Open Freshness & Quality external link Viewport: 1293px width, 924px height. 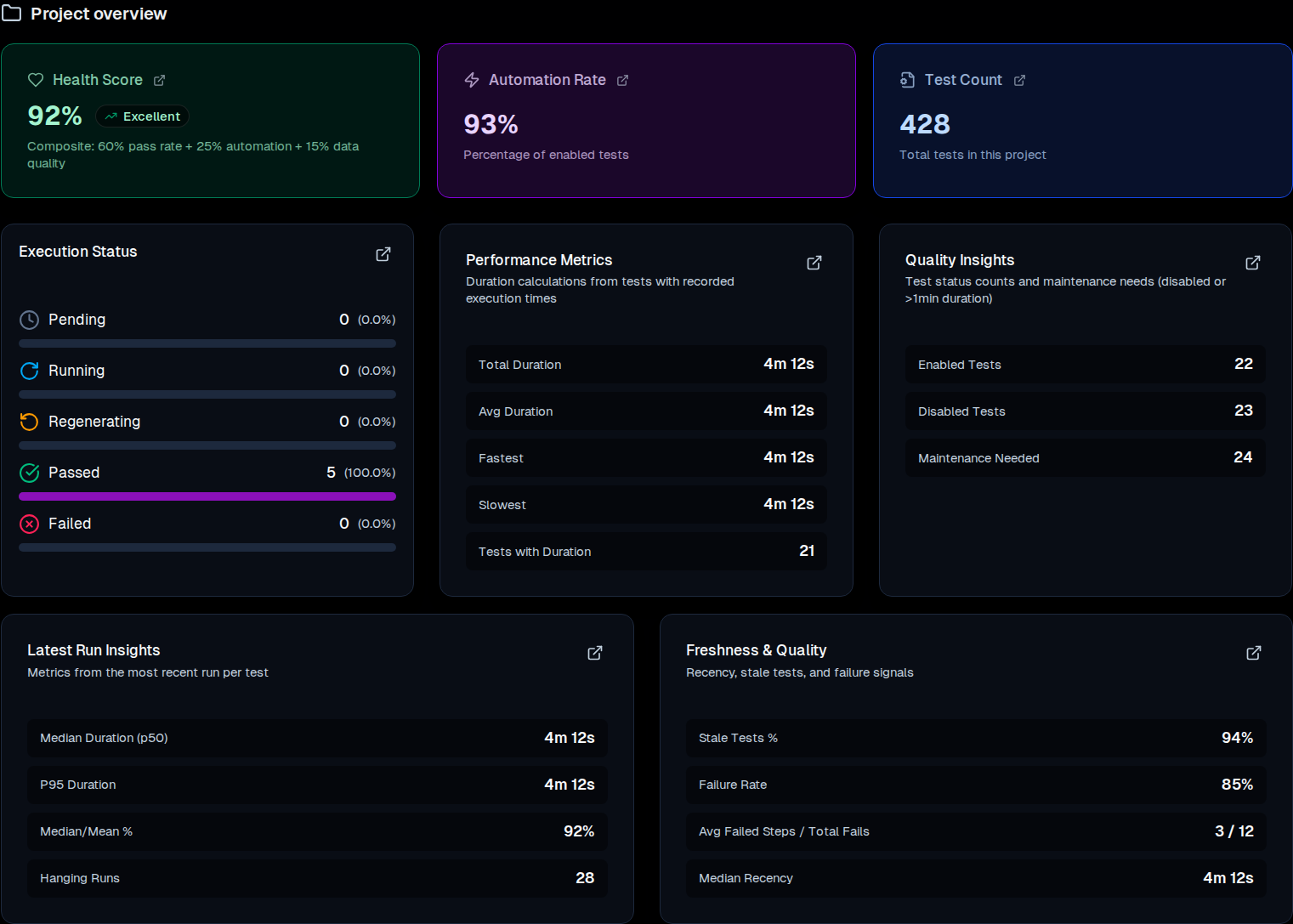[1253, 653]
